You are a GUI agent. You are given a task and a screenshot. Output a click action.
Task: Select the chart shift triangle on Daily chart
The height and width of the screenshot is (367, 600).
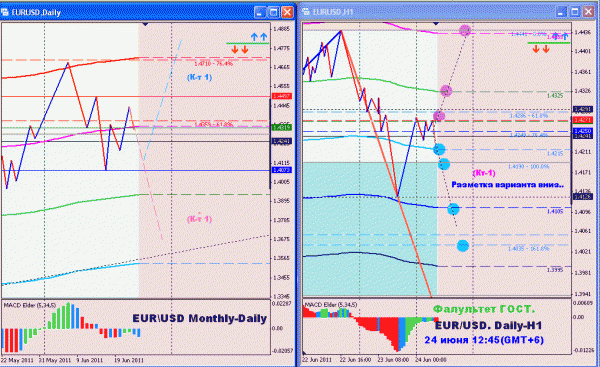click(x=145, y=24)
